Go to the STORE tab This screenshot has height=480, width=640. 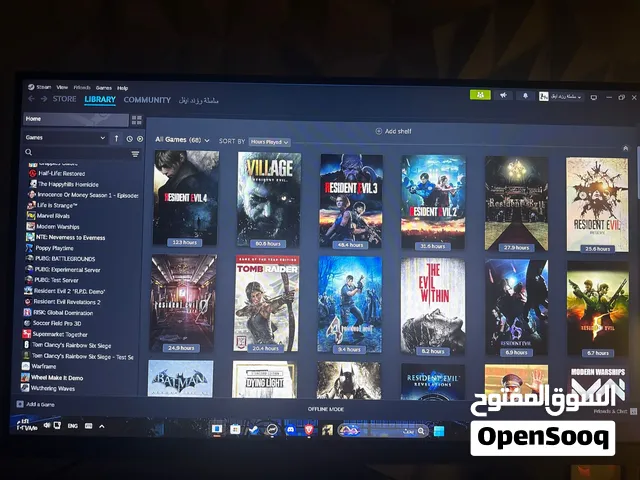(x=64, y=99)
